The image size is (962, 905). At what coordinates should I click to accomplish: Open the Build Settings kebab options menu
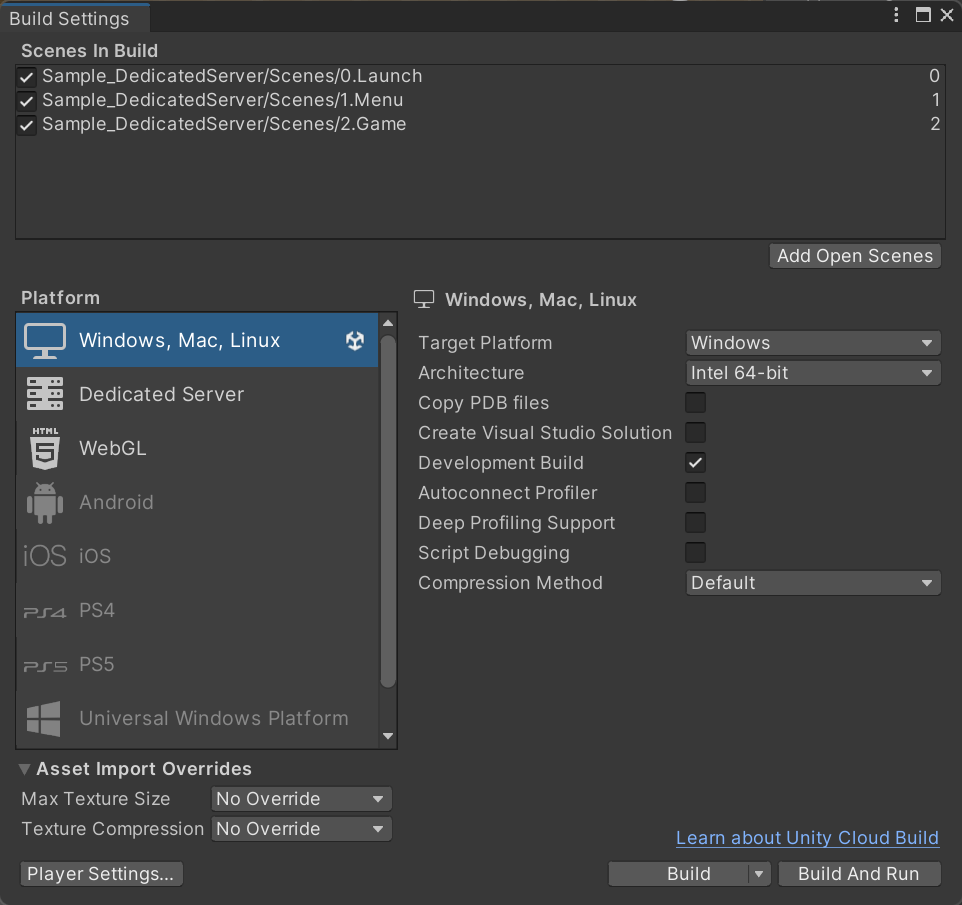click(x=896, y=15)
